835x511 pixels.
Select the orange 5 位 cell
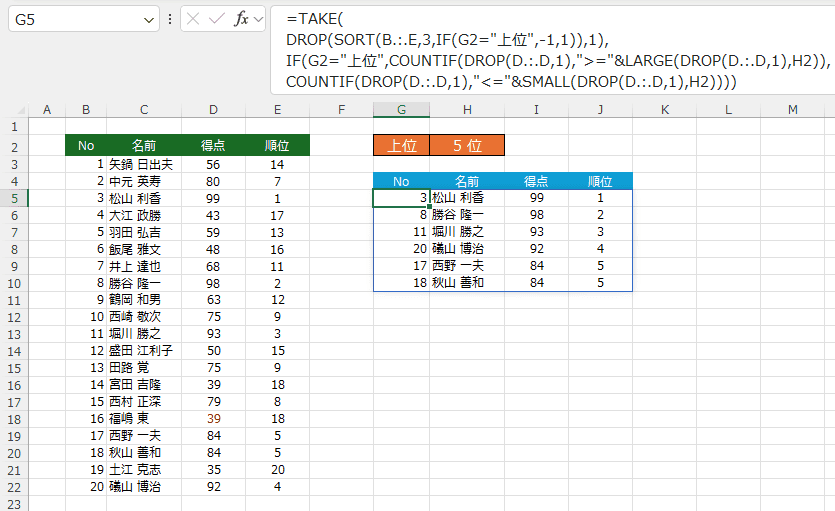coord(467,146)
